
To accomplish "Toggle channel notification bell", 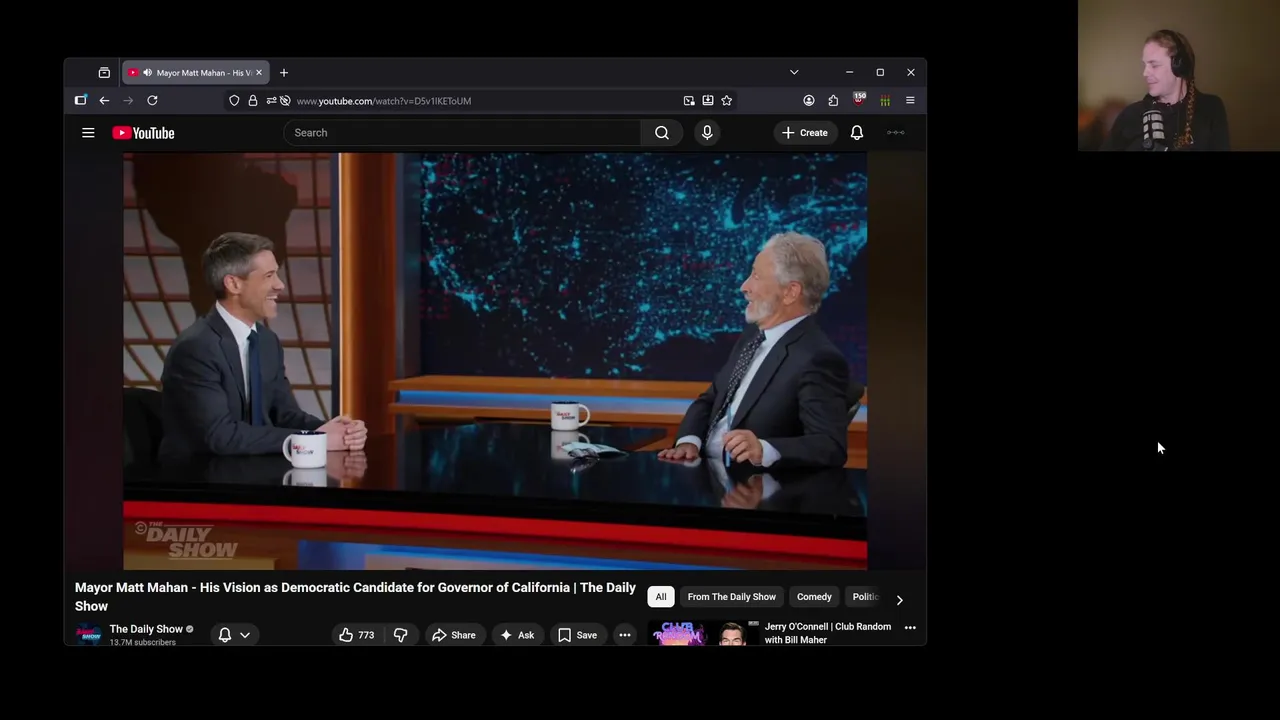I will [225, 635].
